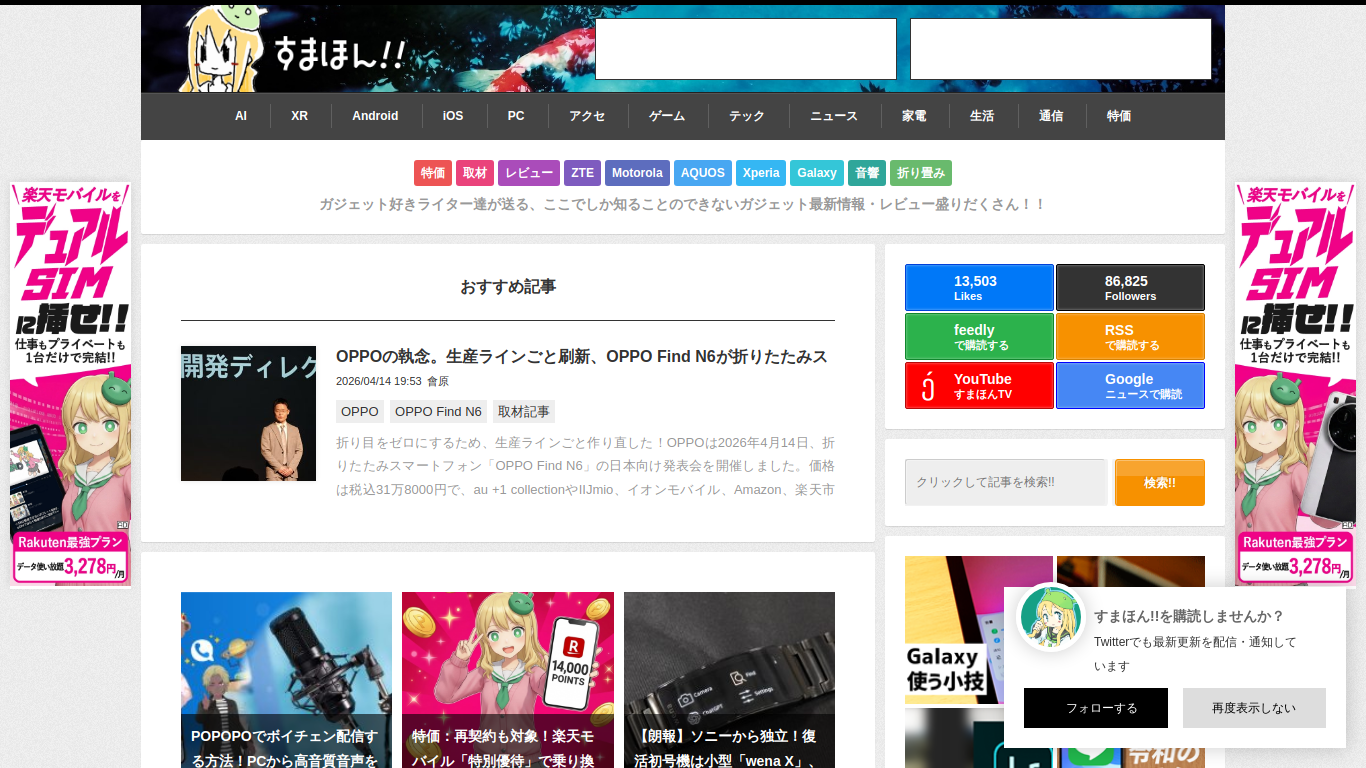1366x768 pixels.
Task: Open the wena X smartwatch article card
Action: [729, 680]
